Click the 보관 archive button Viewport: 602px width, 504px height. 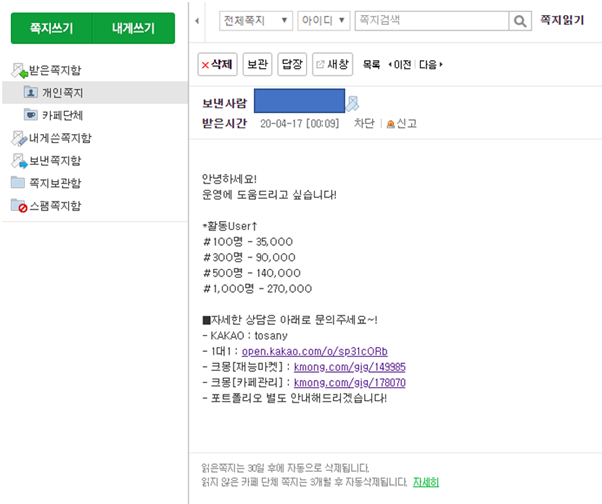(257, 64)
